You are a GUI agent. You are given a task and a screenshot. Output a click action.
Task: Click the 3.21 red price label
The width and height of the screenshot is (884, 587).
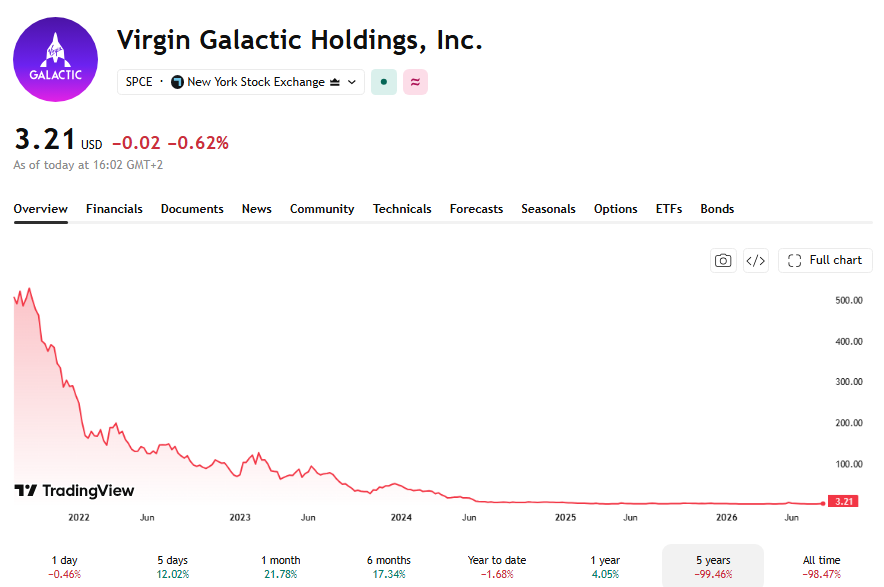coord(843,501)
